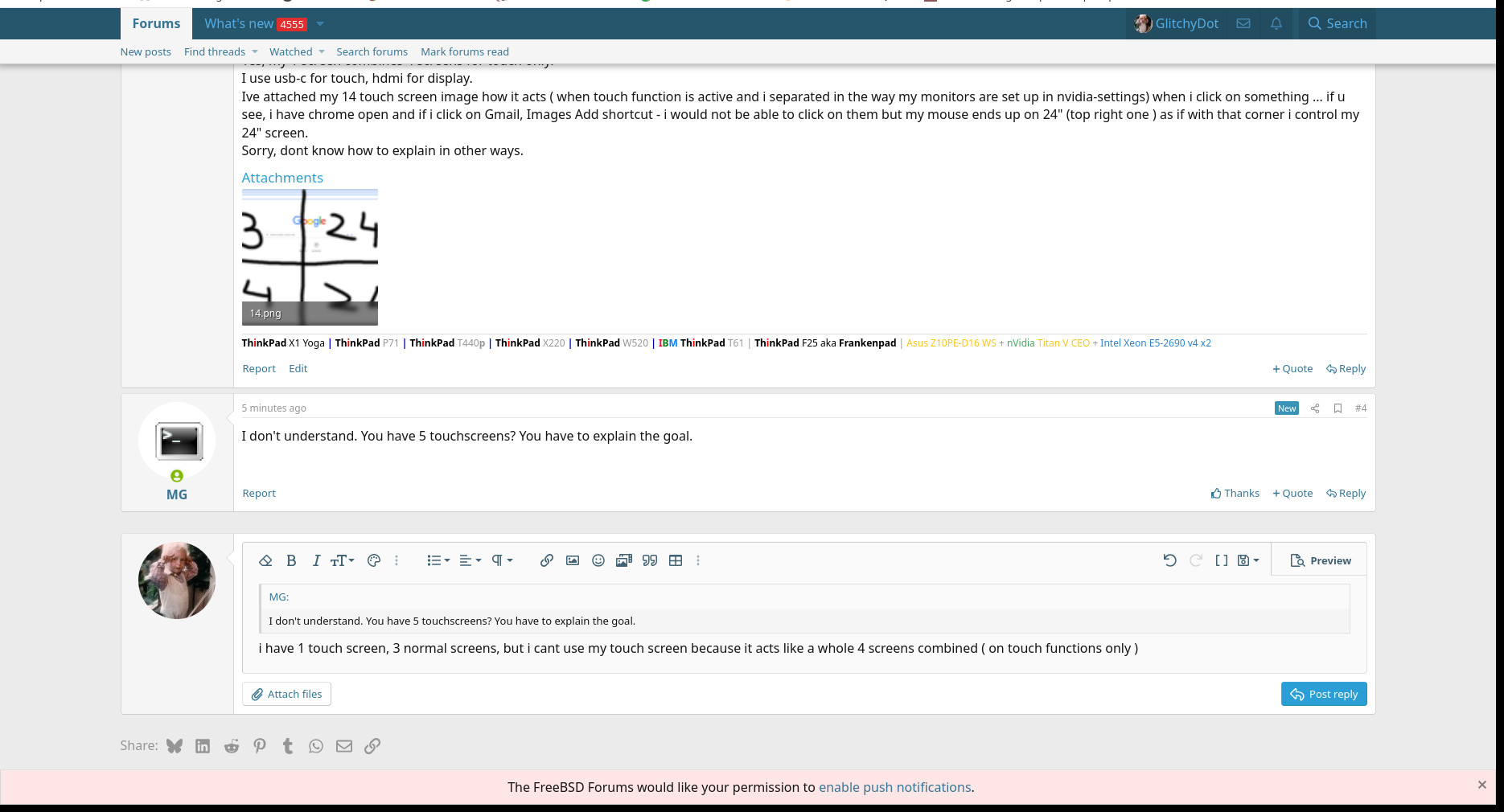This screenshot has height=812, width=1504.
Task: Submit with the Post reply button
Action: point(1323,694)
